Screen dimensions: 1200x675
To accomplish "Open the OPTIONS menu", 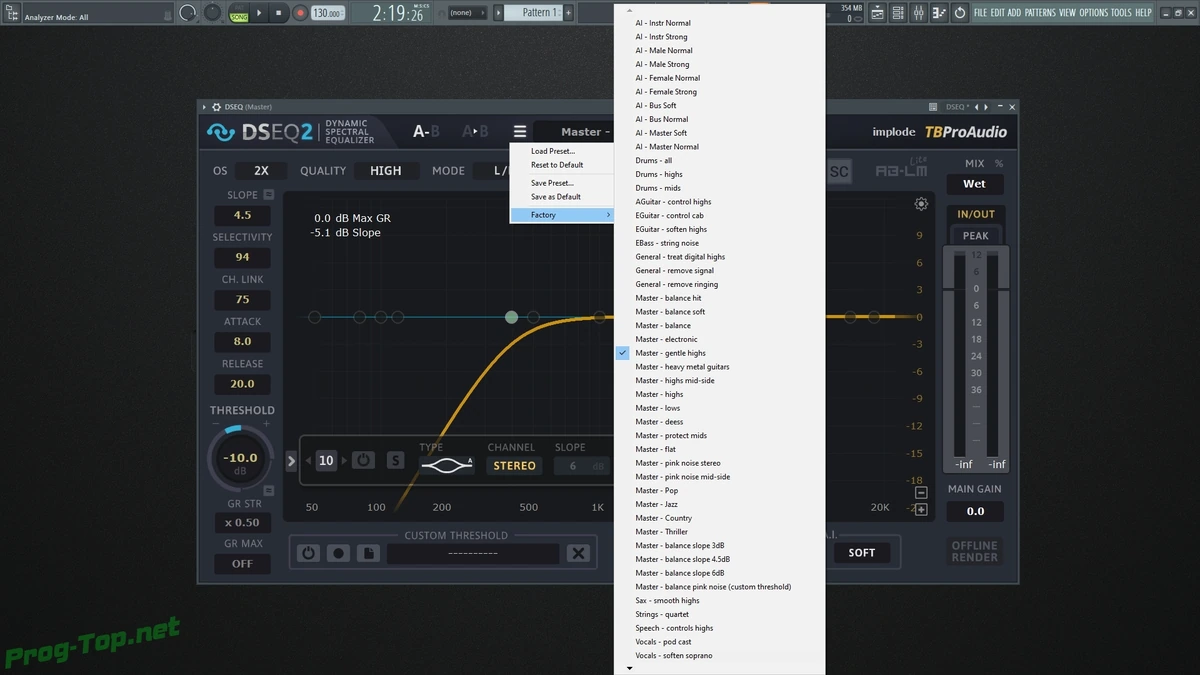I will tap(1093, 13).
